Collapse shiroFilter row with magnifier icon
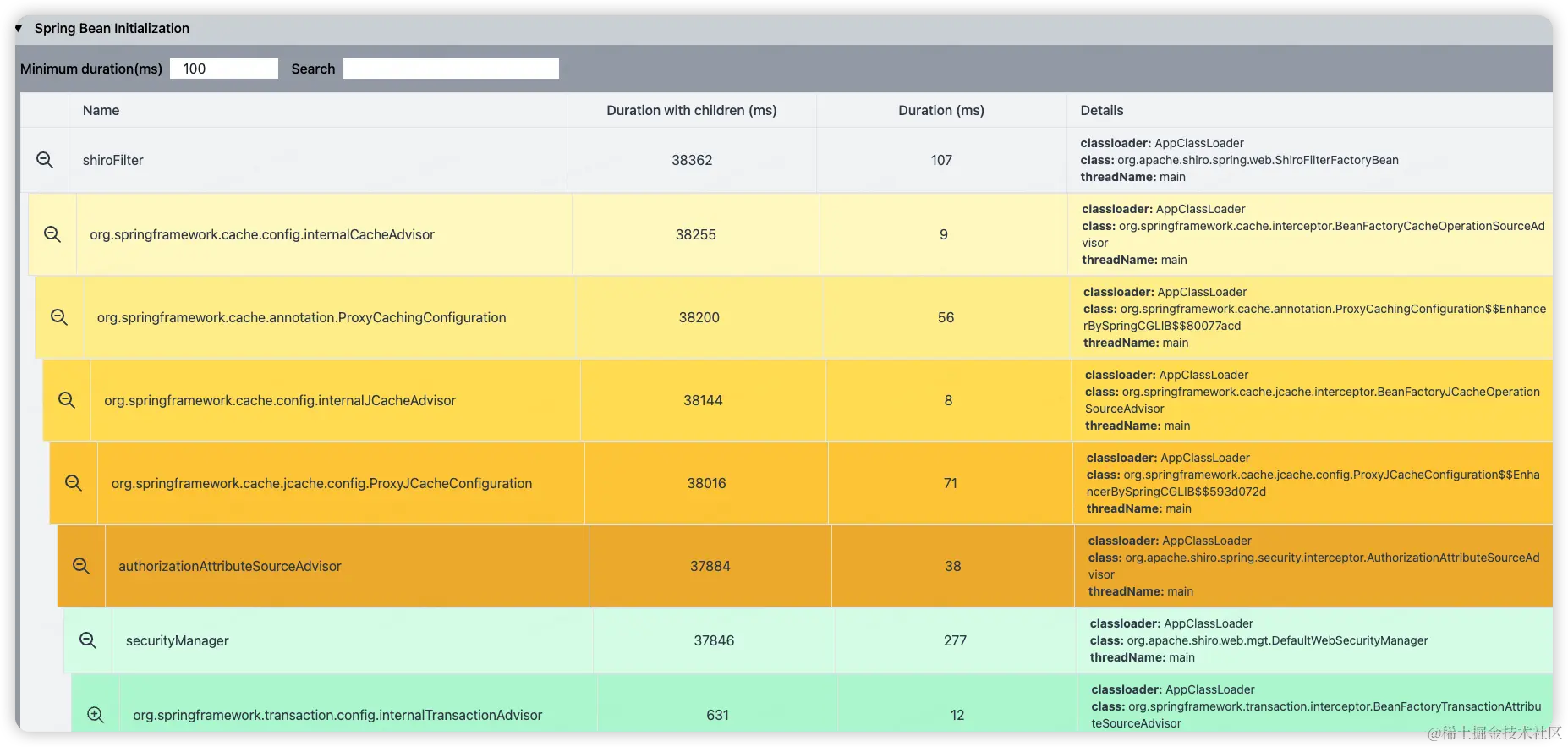This screenshot has width=1568, height=747. [x=45, y=160]
